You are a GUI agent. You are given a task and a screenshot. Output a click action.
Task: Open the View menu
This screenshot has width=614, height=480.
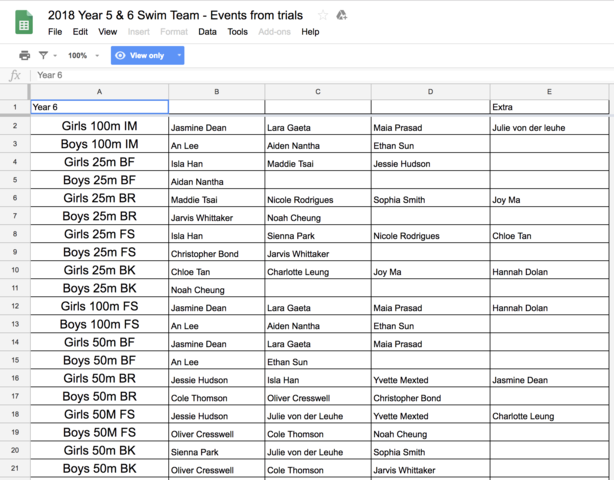click(107, 32)
